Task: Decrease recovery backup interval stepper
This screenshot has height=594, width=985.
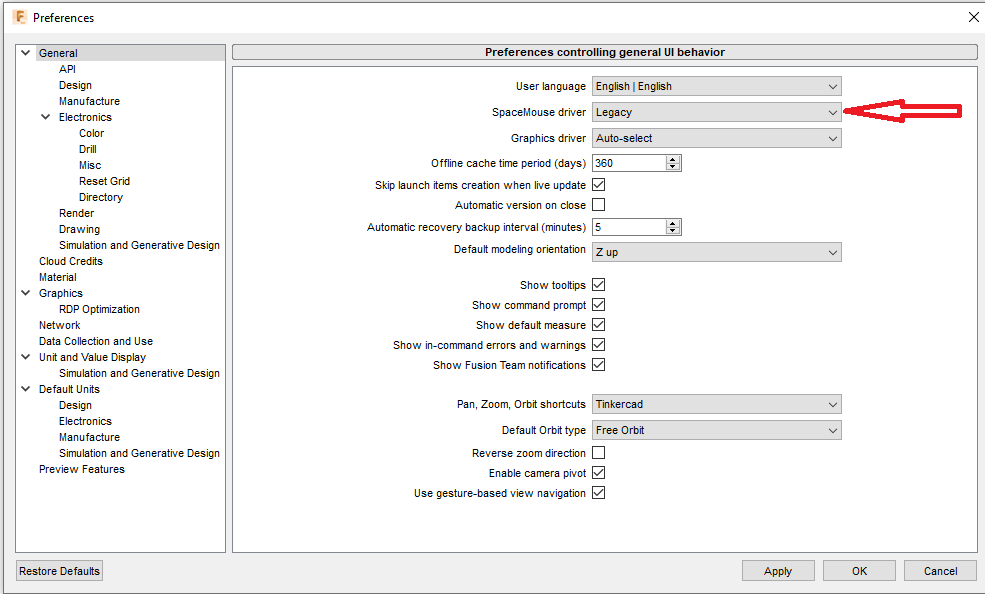Action: (x=673, y=231)
